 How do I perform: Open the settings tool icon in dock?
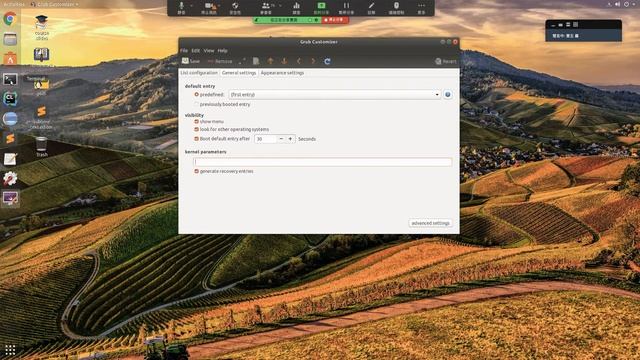tap(10, 178)
